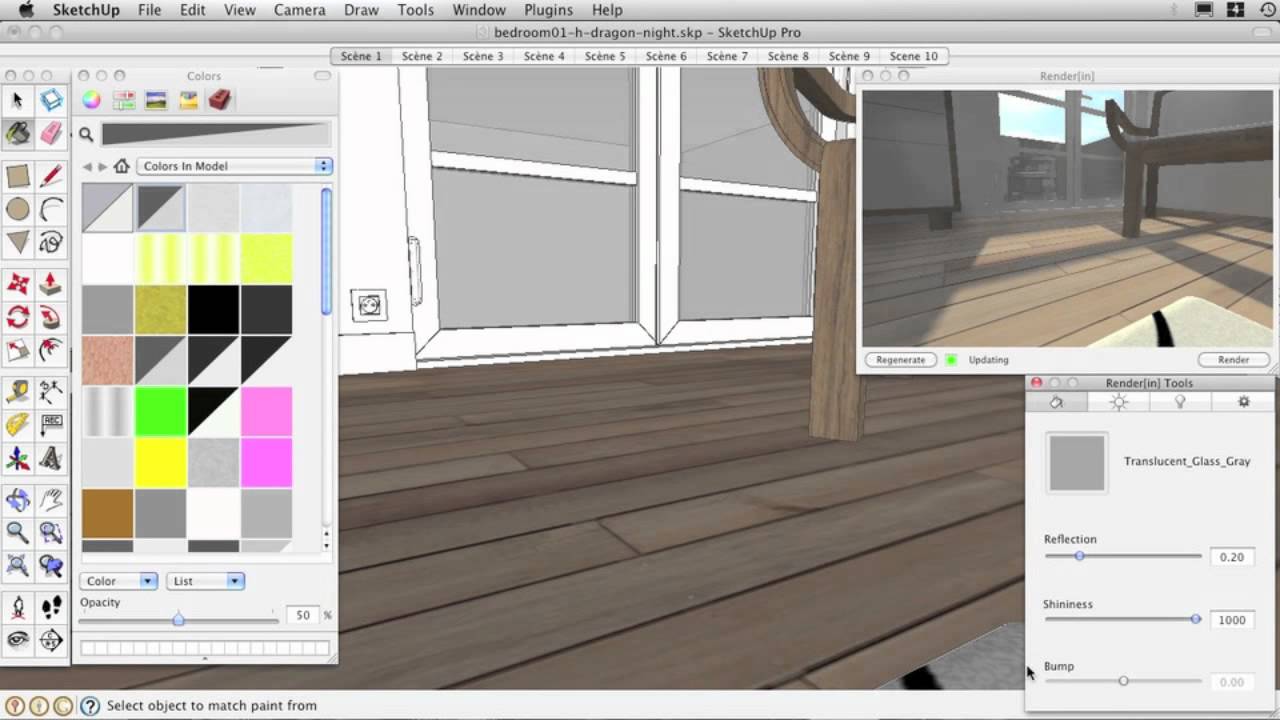The height and width of the screenshot is (720, 1280).
Task: Click the Zoom Extents tool
Action: (x=17, y=567)
